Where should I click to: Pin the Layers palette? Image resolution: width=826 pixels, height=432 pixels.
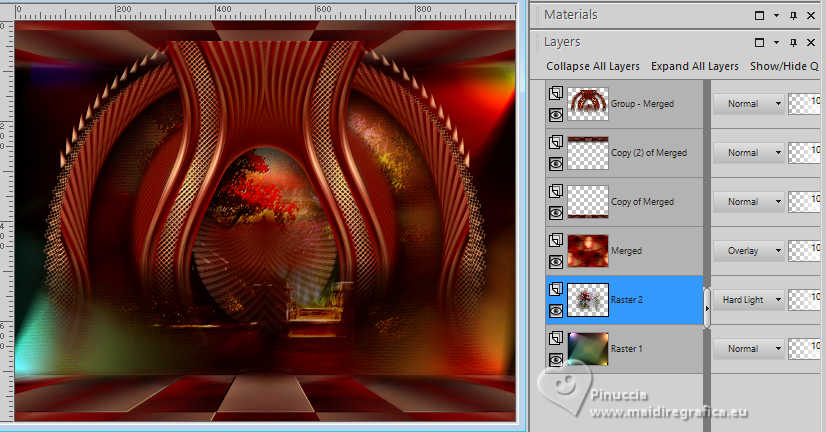click(x=793, y=43)
